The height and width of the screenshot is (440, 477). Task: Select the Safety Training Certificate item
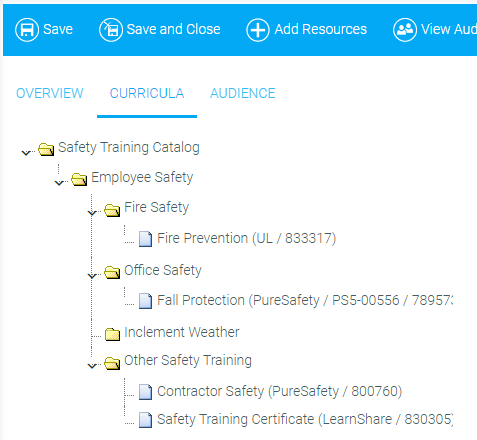(305, 419)
